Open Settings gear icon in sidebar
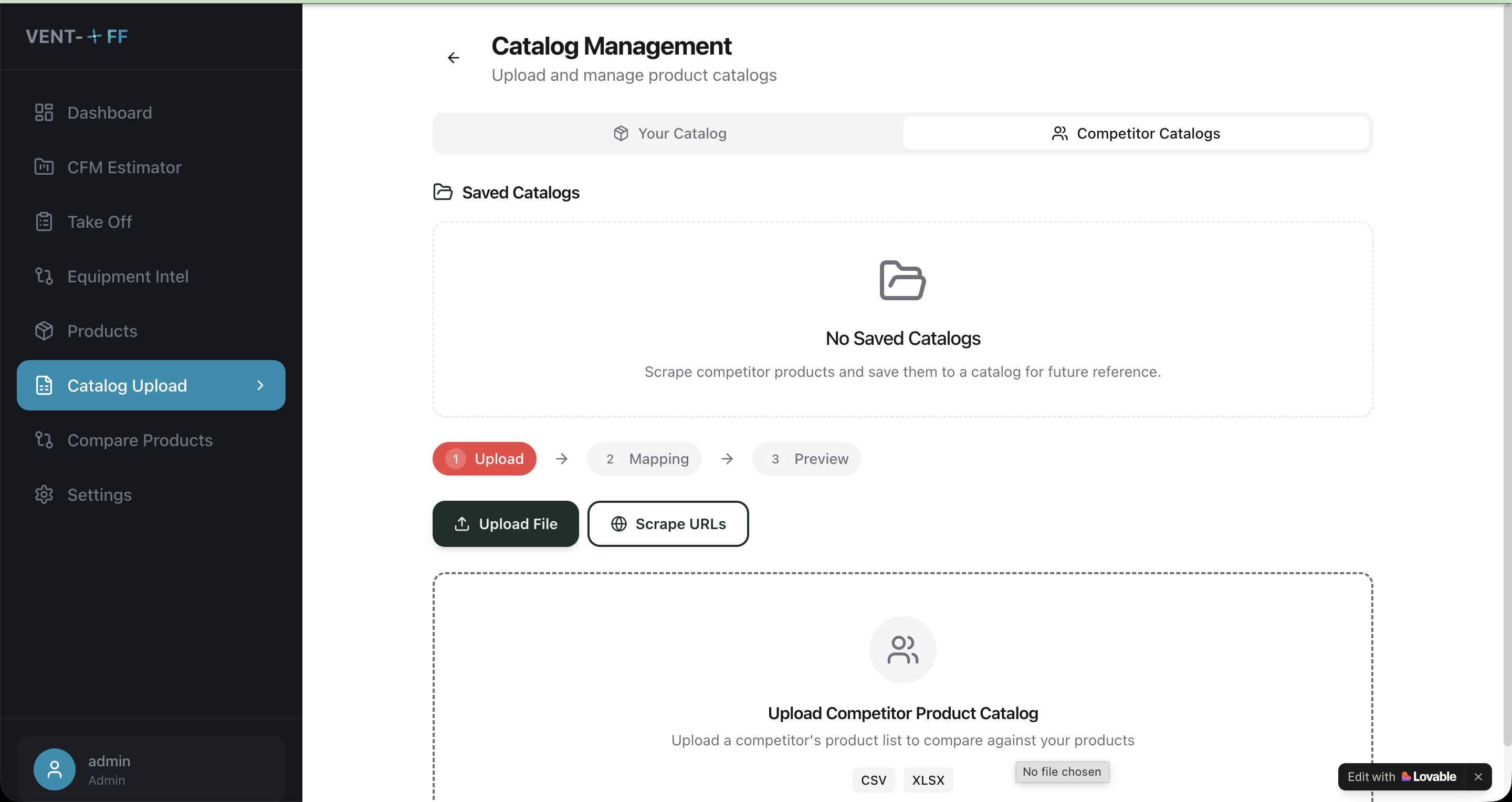 point(44,494)
